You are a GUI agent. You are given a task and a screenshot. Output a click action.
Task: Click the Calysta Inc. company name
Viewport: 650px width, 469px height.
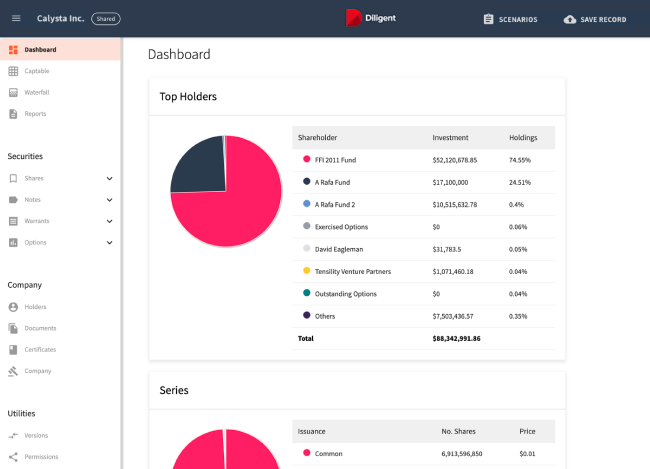[61, 19]
